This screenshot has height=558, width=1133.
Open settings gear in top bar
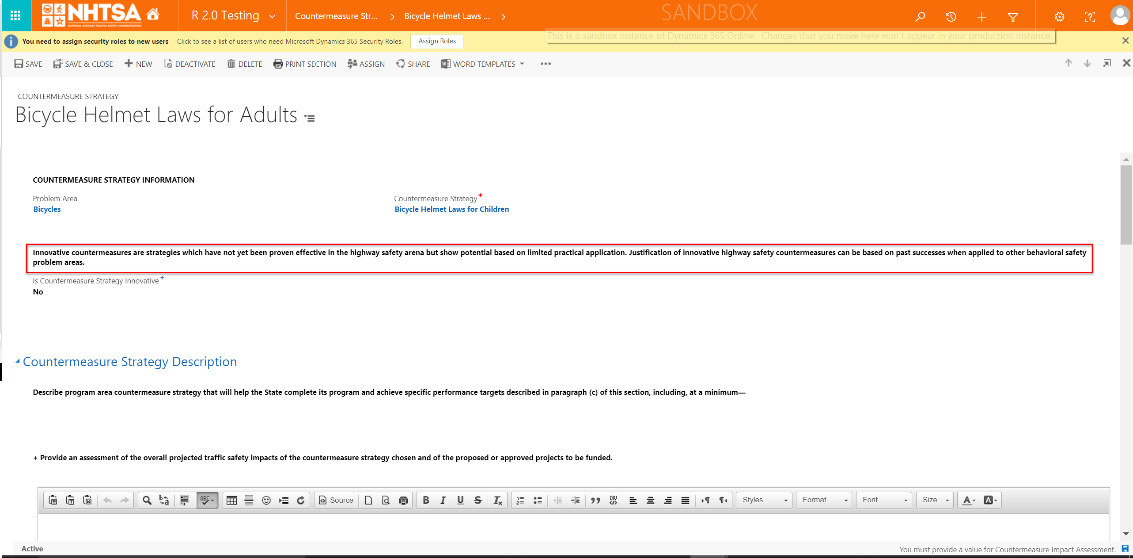coord(1059,17)
